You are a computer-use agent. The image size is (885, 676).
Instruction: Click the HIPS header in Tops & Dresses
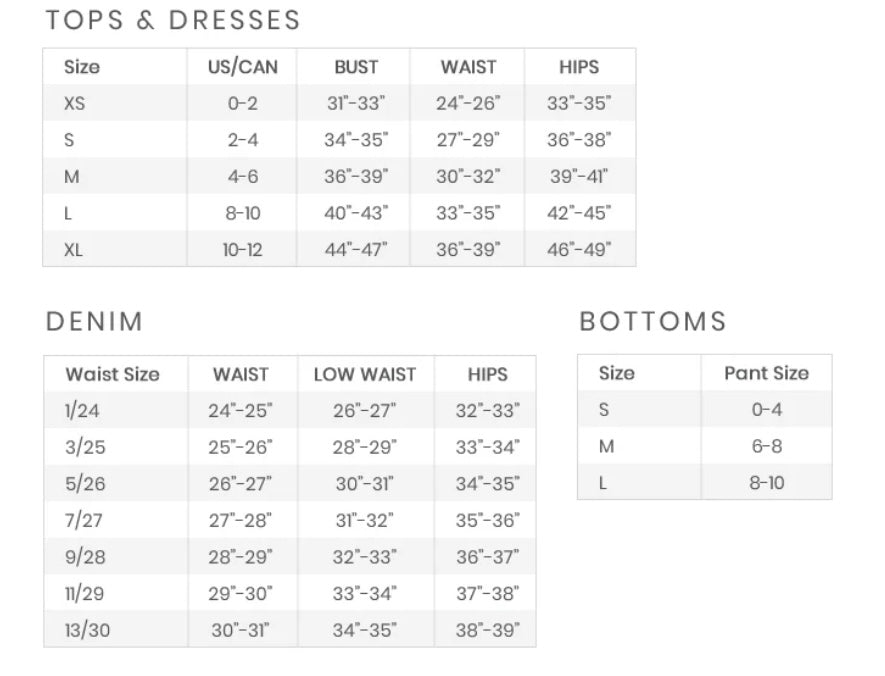[x=579, y=67]
